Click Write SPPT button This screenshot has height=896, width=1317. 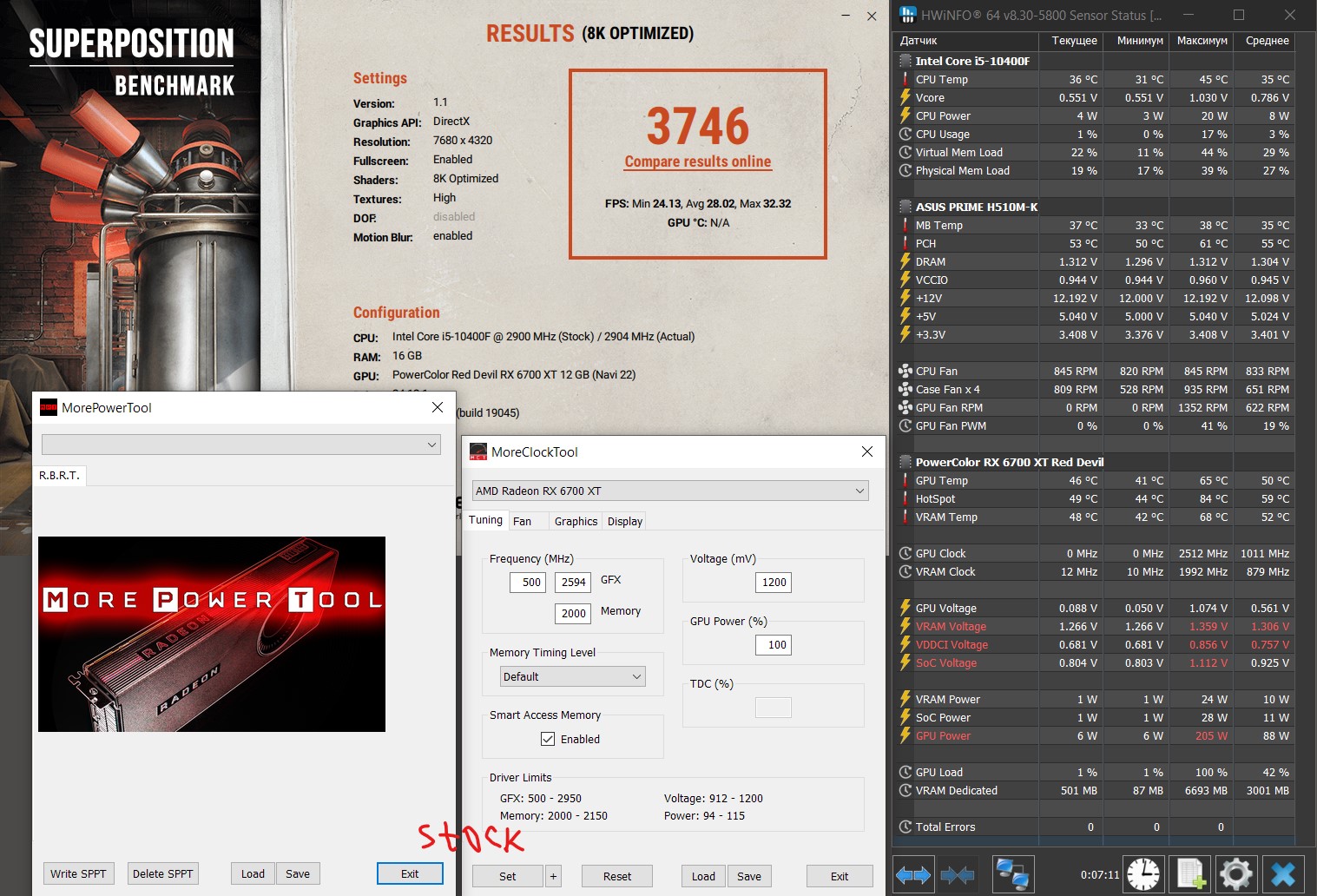pyautogui.click(x=78, y=873)
